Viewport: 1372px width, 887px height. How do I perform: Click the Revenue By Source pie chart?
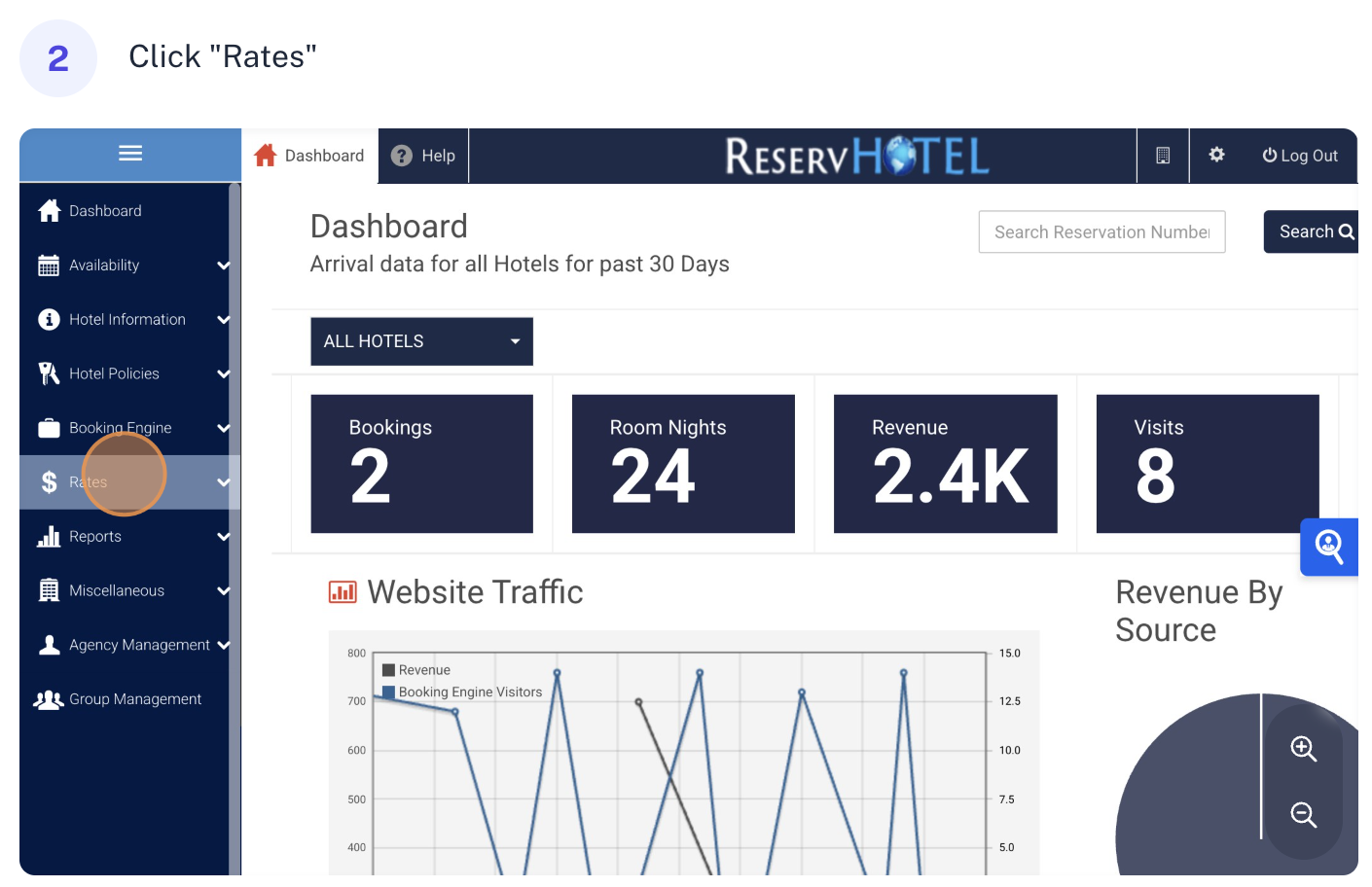[1236, 785]
